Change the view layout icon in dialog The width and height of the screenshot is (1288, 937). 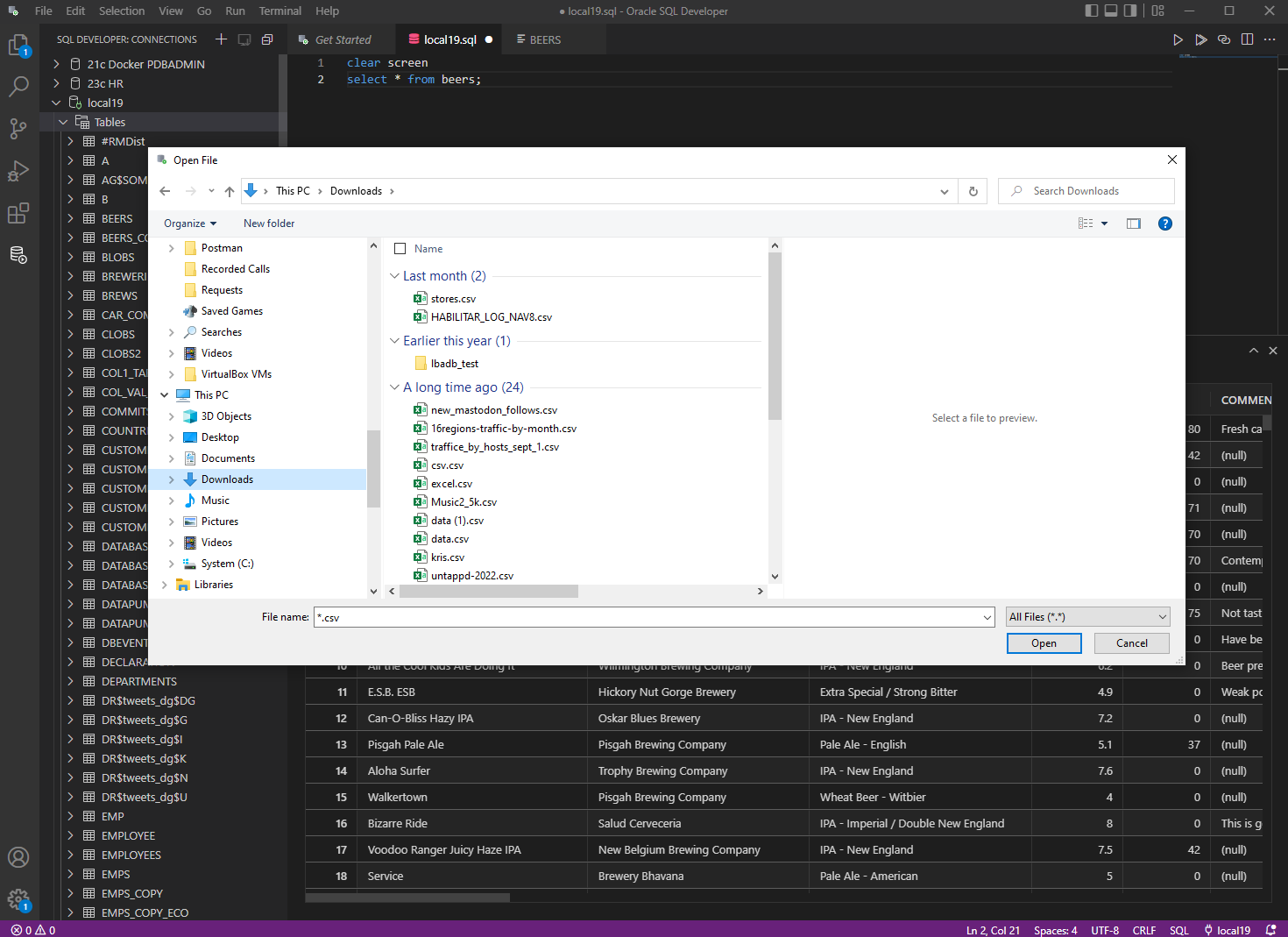1086,224
